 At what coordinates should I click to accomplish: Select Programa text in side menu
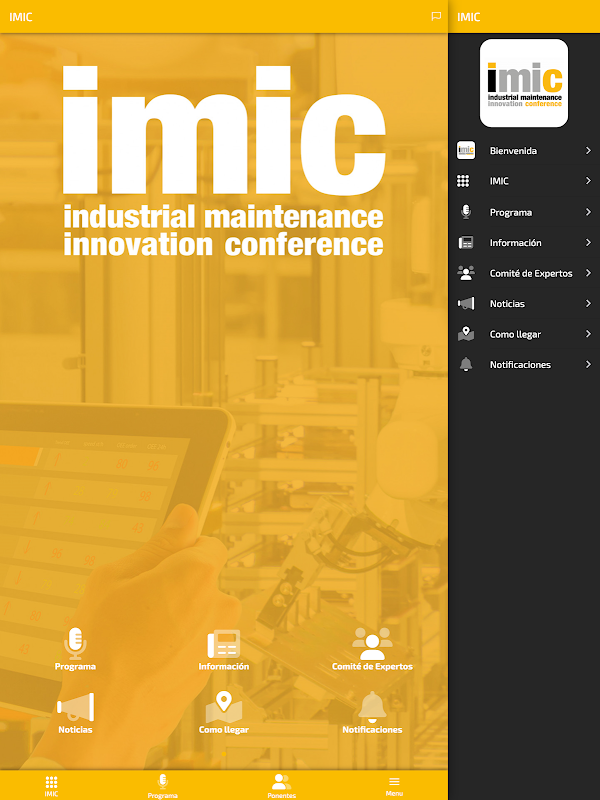tap(511, 212)
